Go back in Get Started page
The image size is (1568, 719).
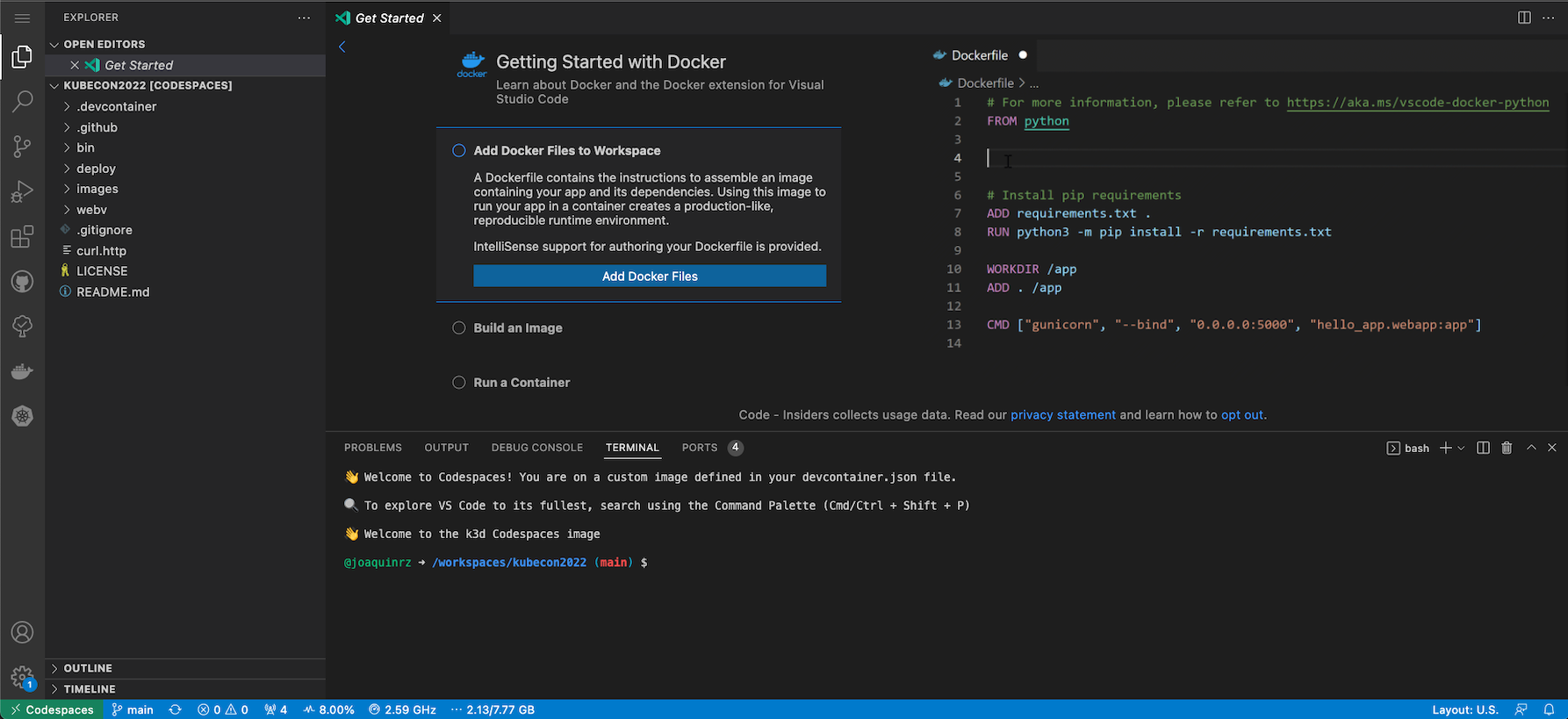[342, 47]
